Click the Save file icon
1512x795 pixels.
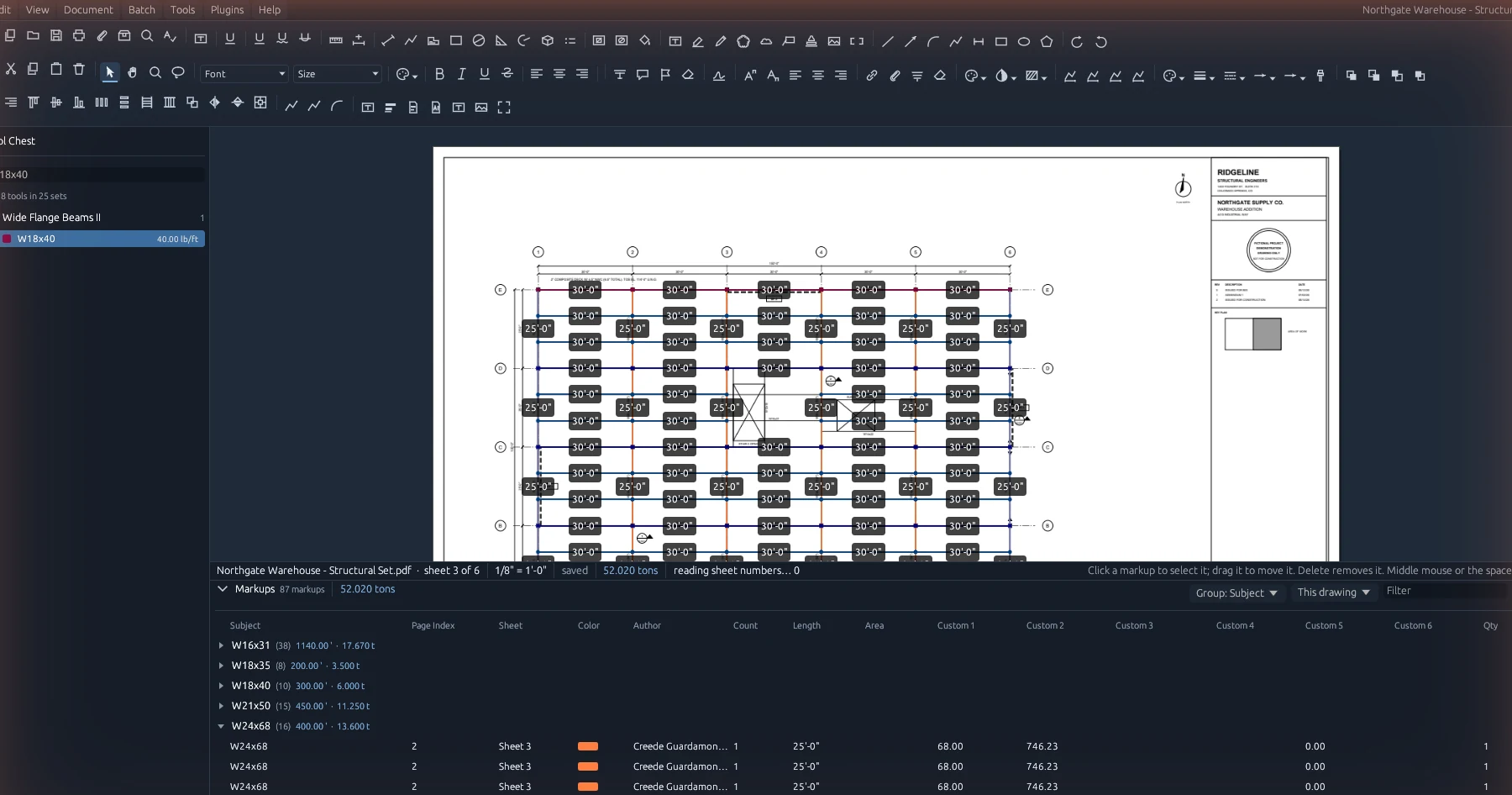[x=56, y=36]
